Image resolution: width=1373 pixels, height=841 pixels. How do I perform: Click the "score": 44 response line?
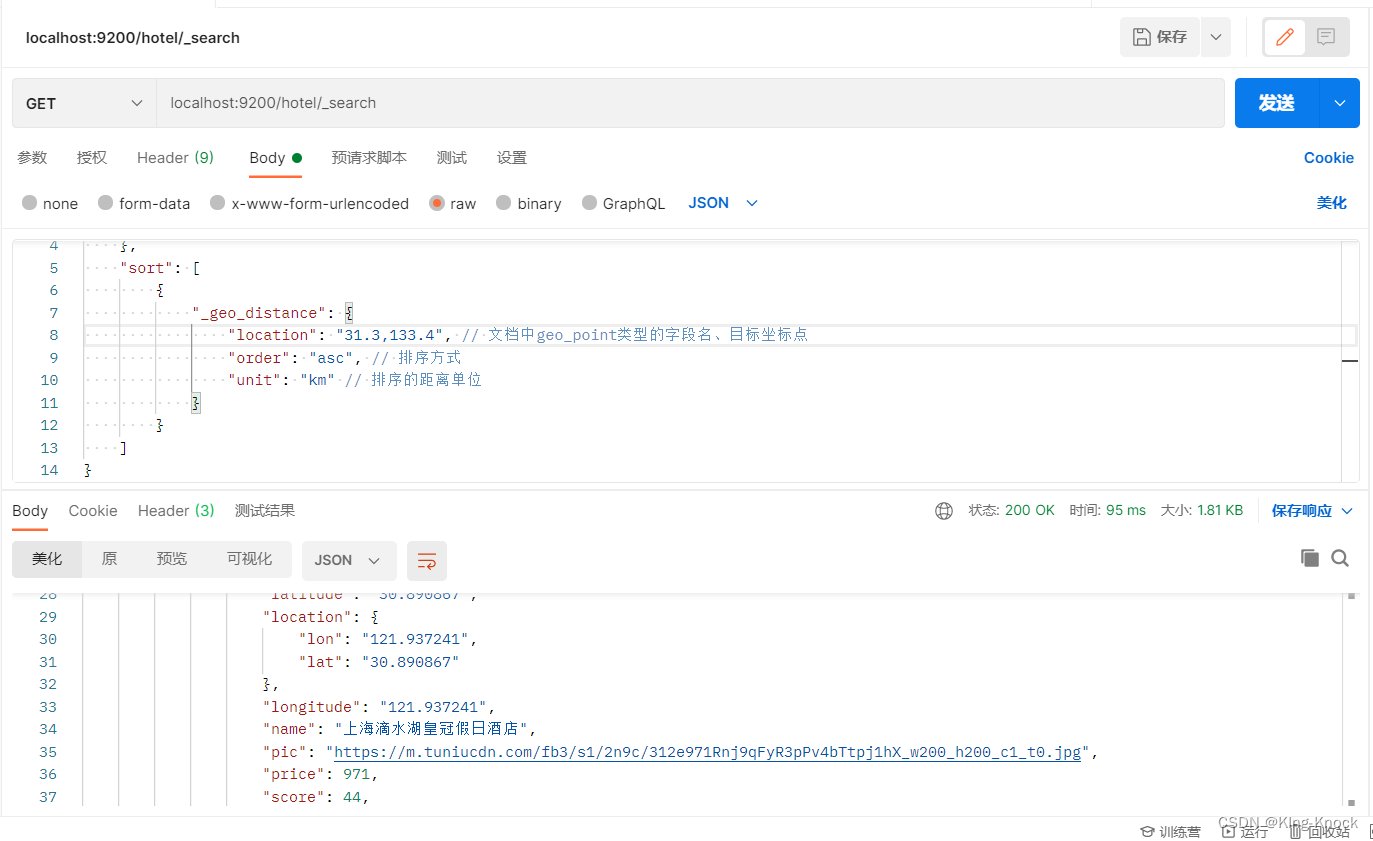tap(316, 797)
